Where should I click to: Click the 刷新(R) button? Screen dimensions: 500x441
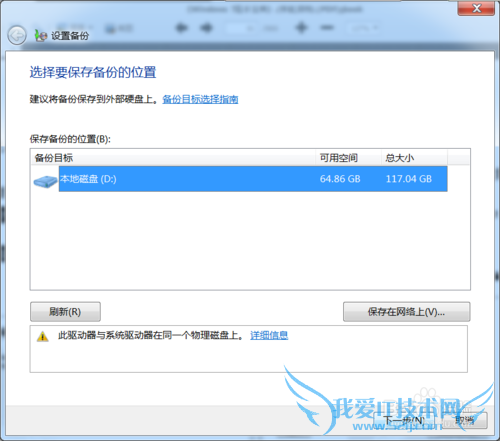pos(65,312)
